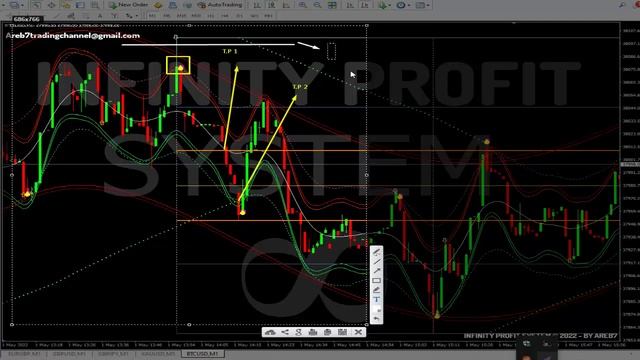Select the Lightshot marker tool

[x=376, y=290]
